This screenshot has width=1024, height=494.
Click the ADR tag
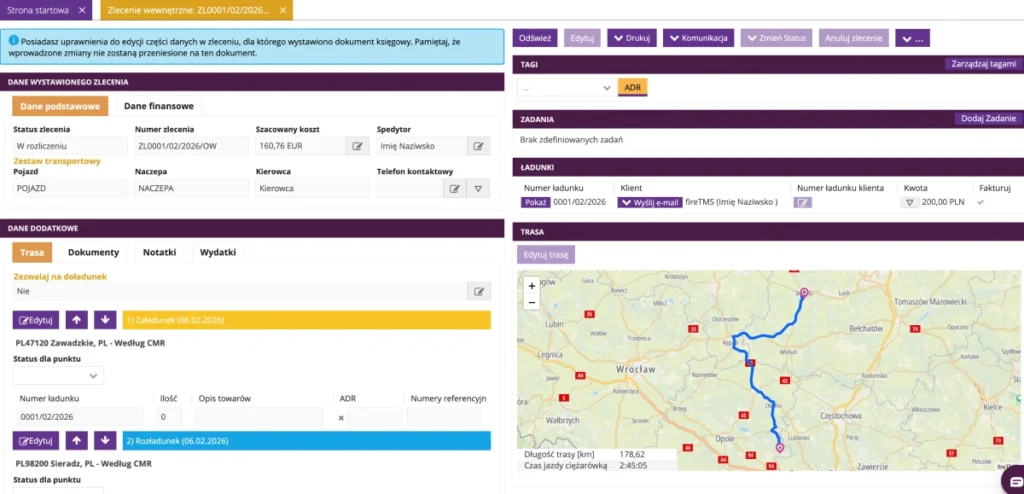[633, 88]
